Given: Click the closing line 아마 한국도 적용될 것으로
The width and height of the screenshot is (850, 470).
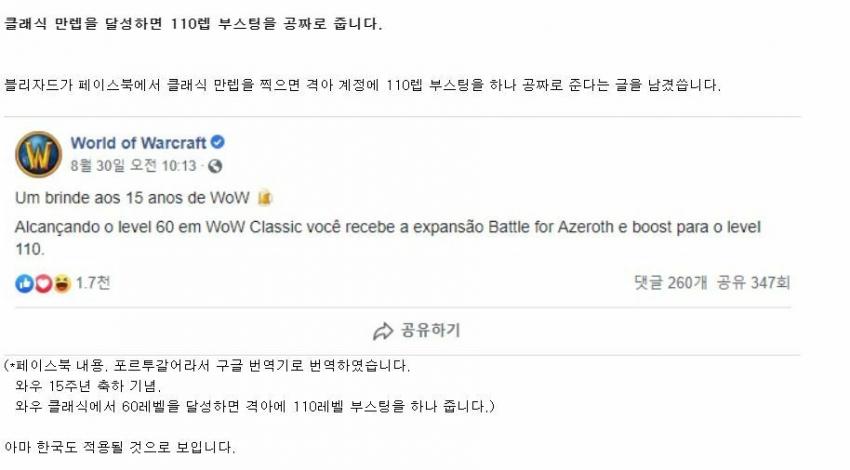Looking at the screenshot, I should click(x=120, y=447).
